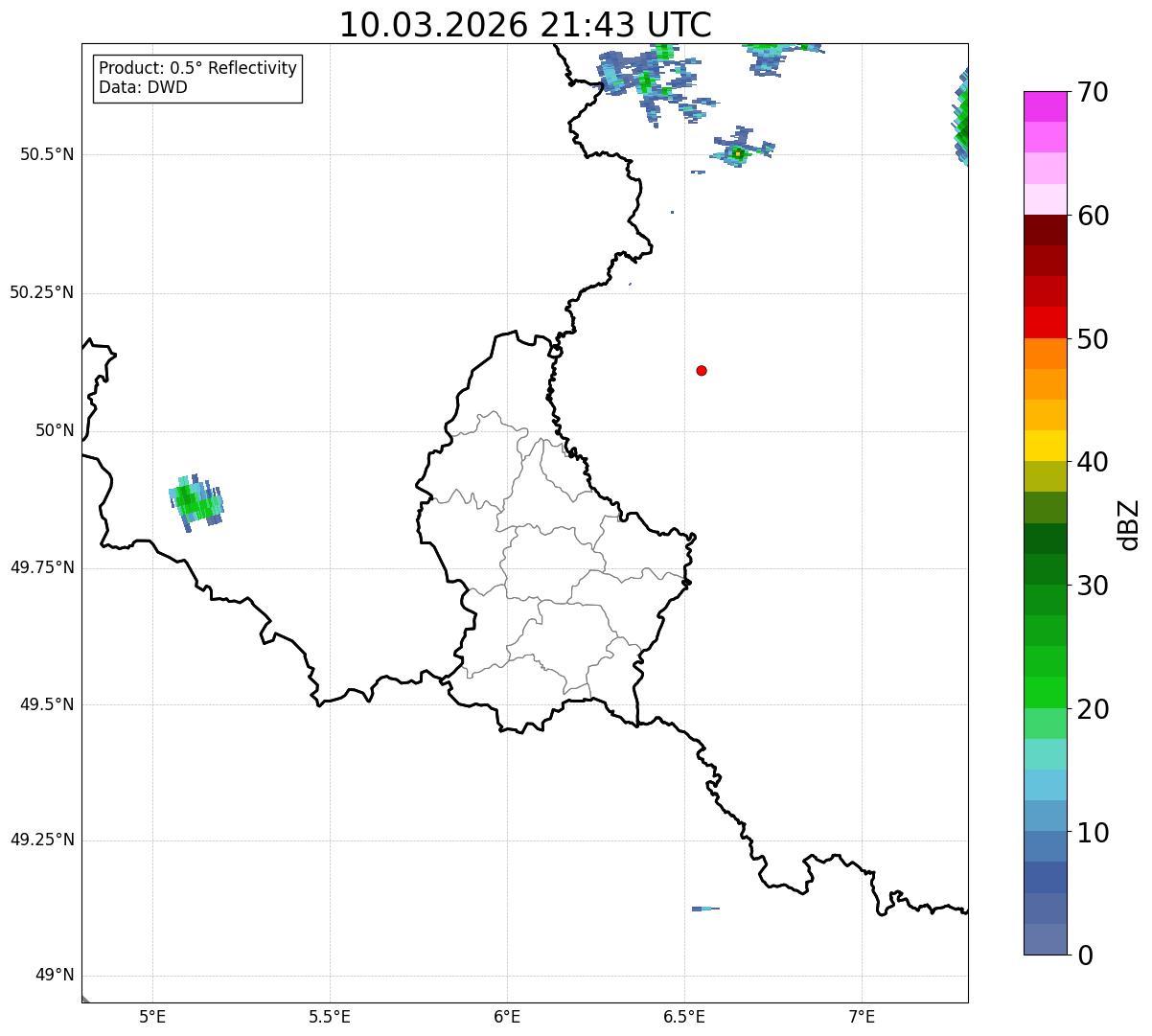
Task: Click the small echo cell with yellow core
Action: (x=738, y=153)
